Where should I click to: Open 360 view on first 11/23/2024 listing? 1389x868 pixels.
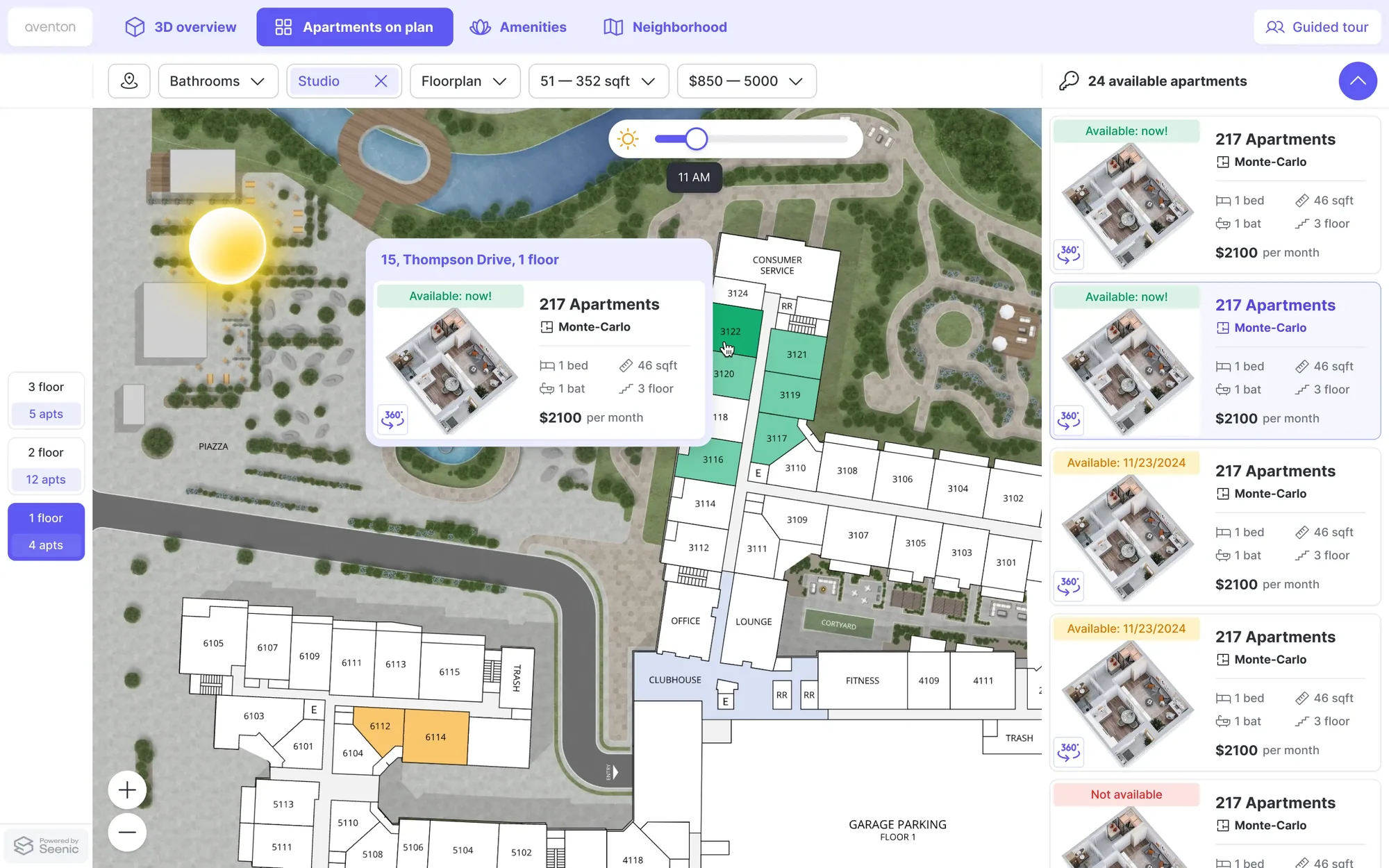pos(1069,586)
